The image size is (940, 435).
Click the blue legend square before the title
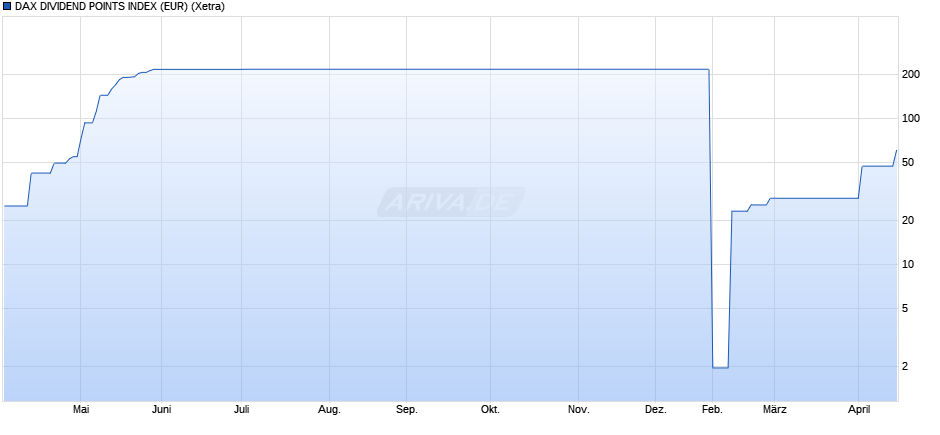point(7,7)
